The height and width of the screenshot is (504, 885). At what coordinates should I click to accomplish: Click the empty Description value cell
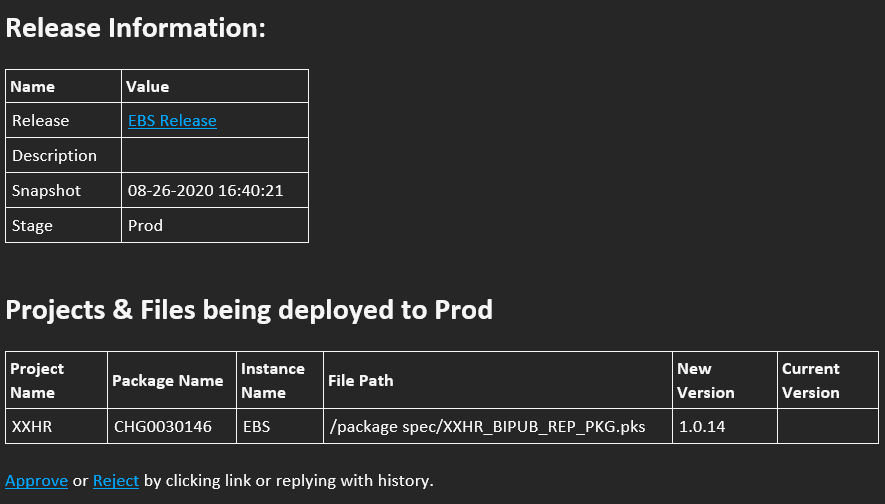(x=215, y=155)
